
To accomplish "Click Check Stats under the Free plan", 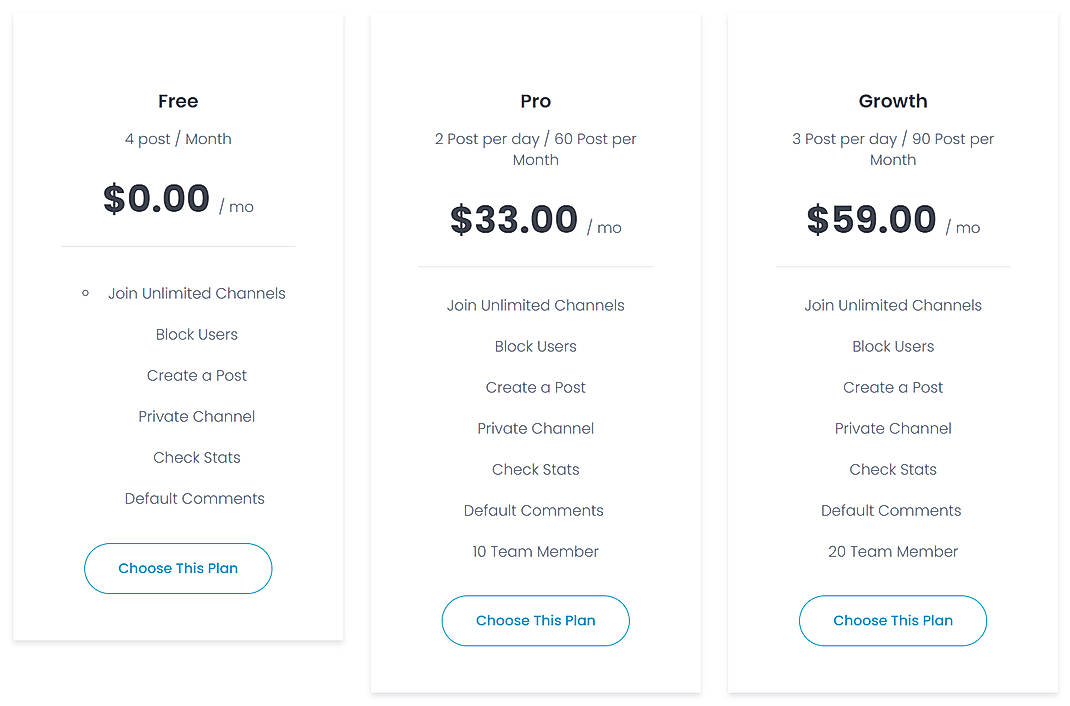I will coord(196,457).
